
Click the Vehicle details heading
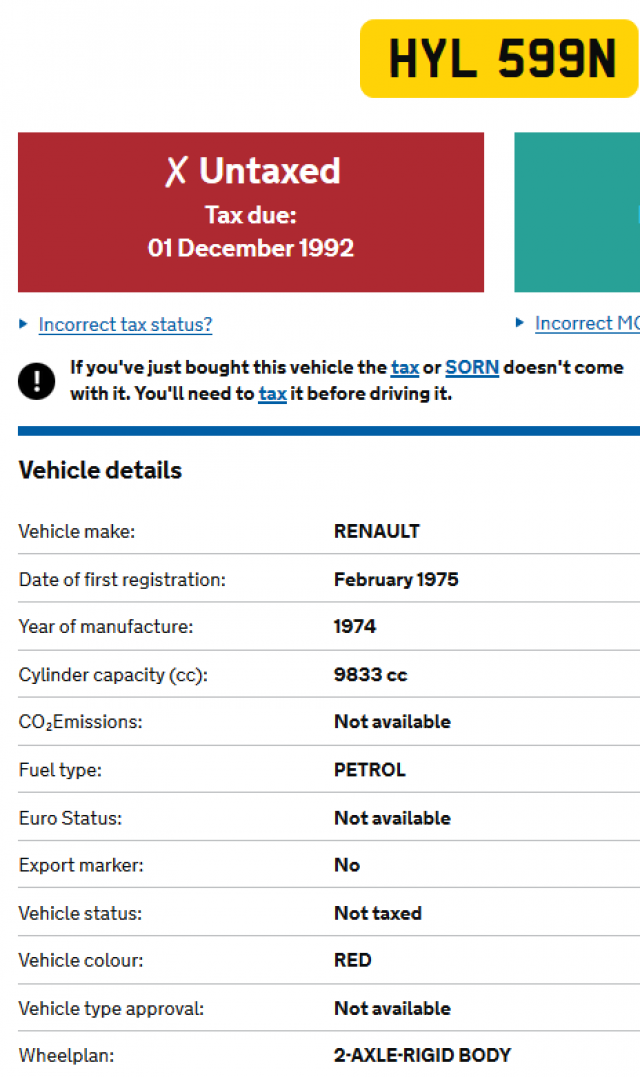(x=100, y=471)
